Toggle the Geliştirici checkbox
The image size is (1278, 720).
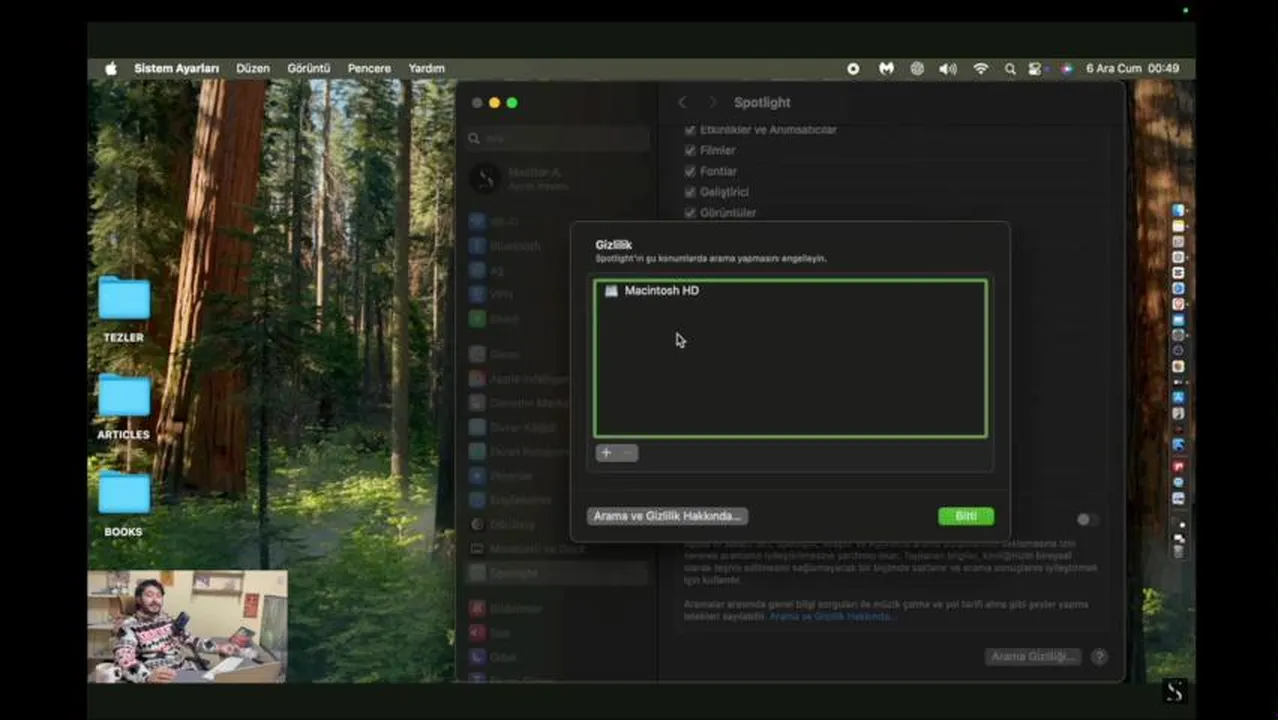(x=690, y=192)
